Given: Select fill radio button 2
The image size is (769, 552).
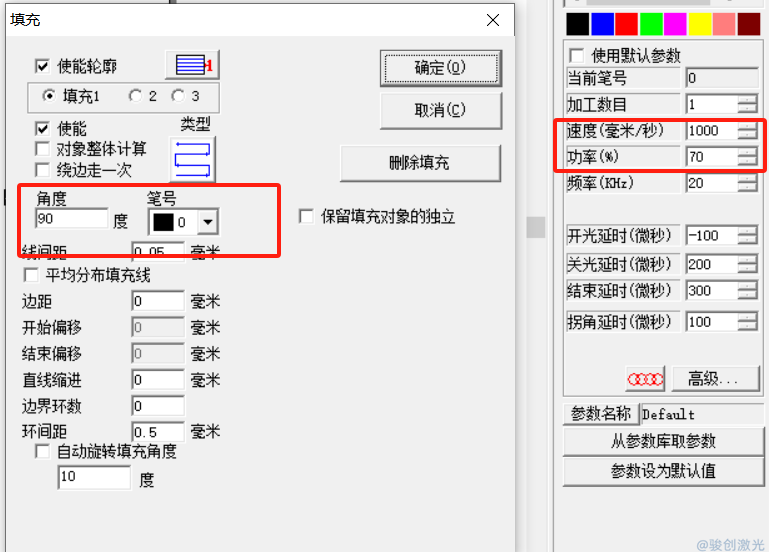Looking at the screenshot, I should [x=135, y=96].
